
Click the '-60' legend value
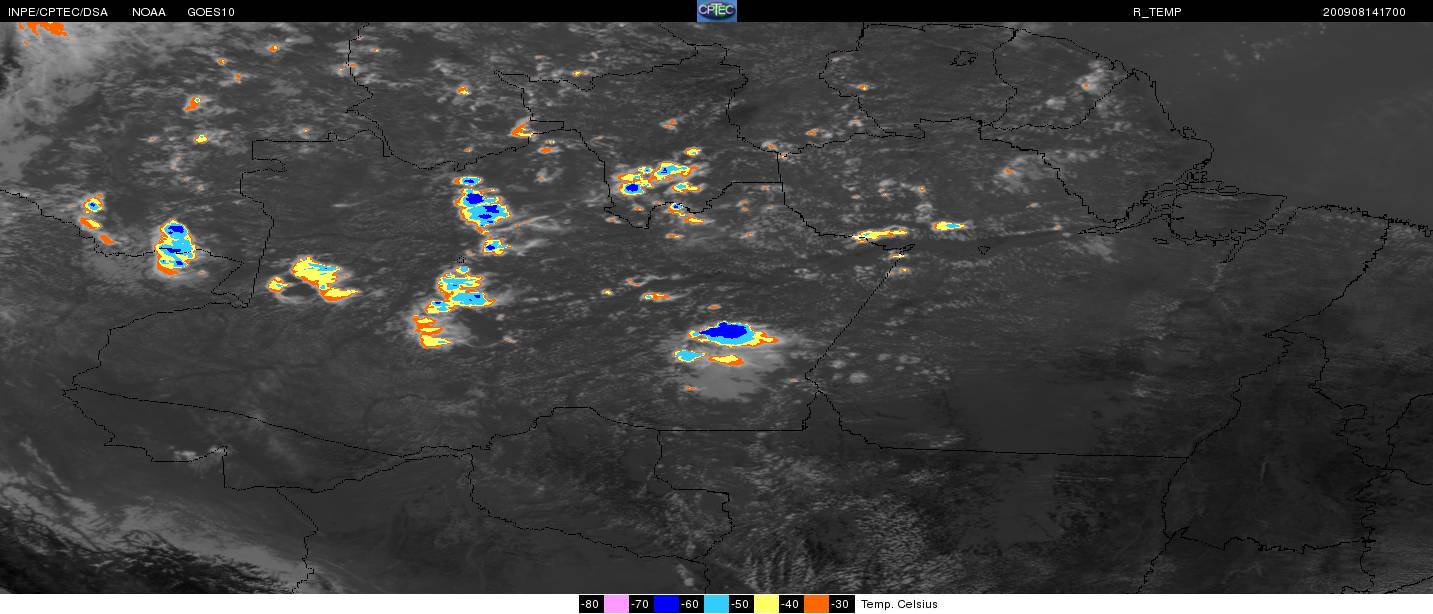690,604
